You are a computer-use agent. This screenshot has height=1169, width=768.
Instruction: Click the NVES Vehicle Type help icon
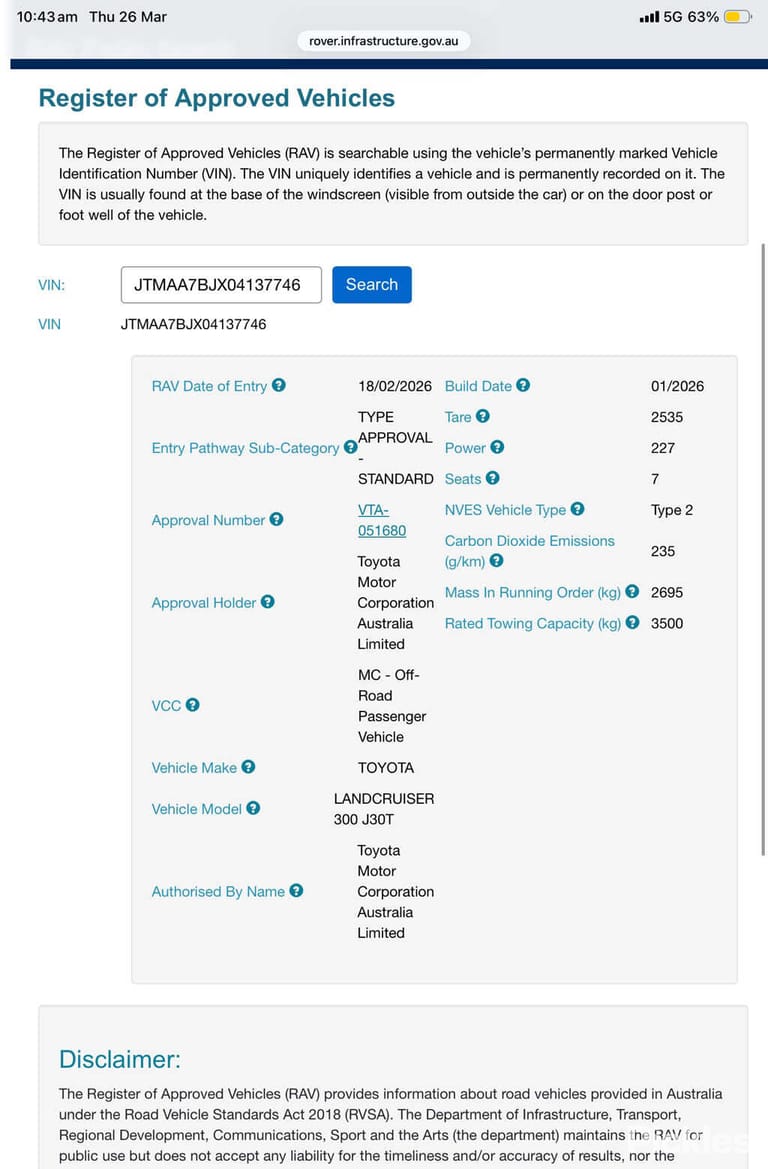(578, 509)
